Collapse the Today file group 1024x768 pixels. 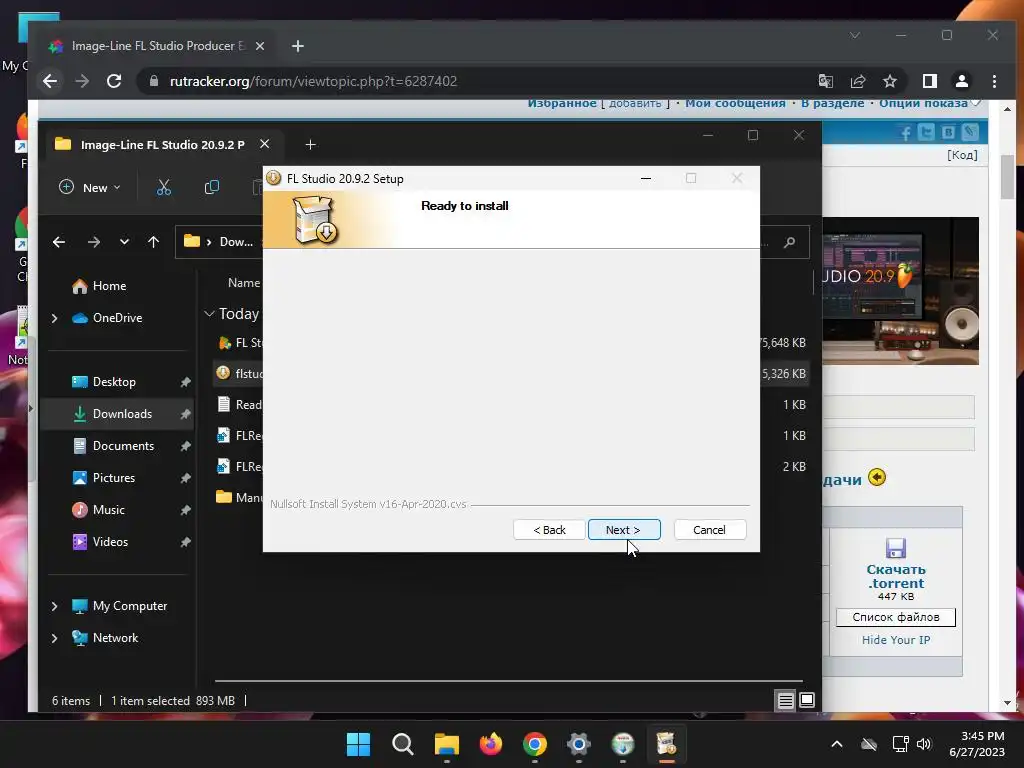click(210, 314)
